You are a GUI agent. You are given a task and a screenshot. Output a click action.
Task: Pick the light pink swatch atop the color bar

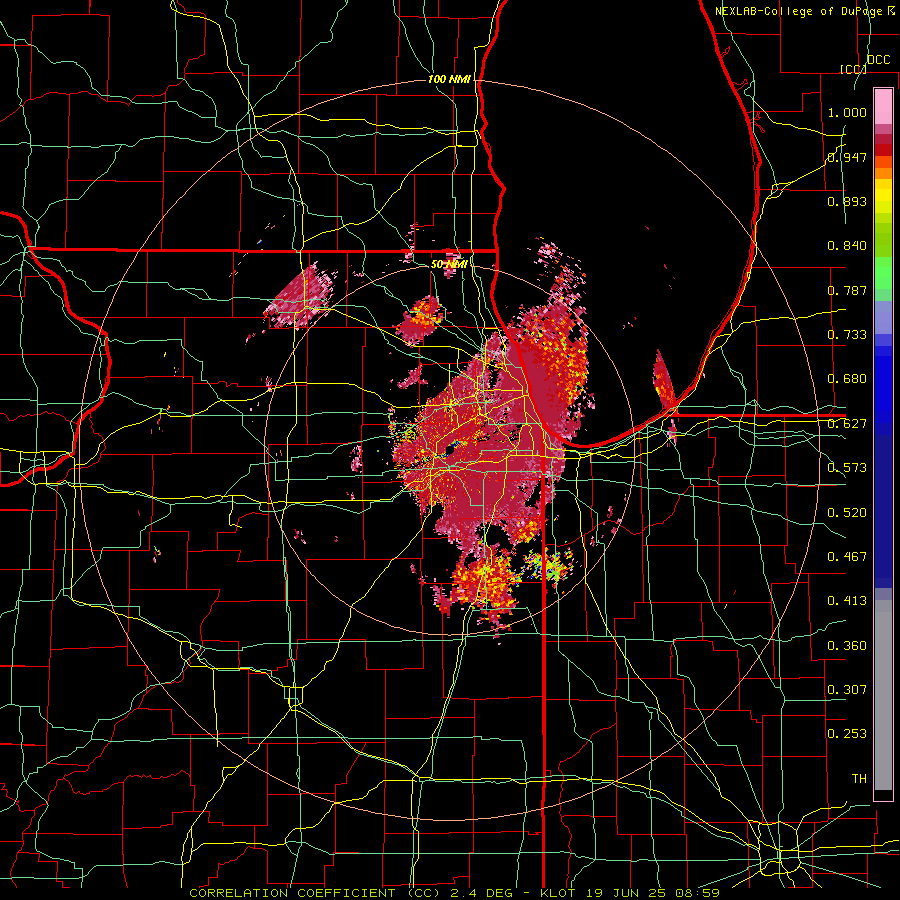883,106
